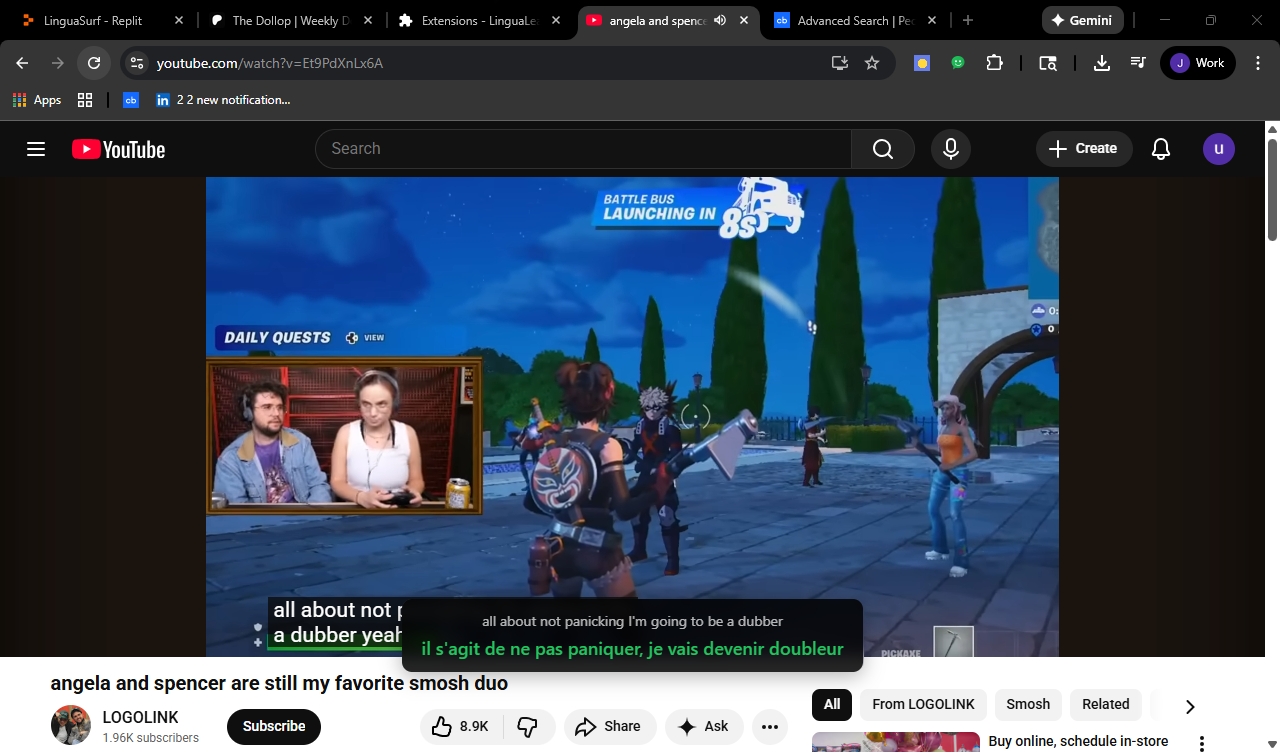
Task: Mute the playing tab via speaker icon
Action: (720, 20)
